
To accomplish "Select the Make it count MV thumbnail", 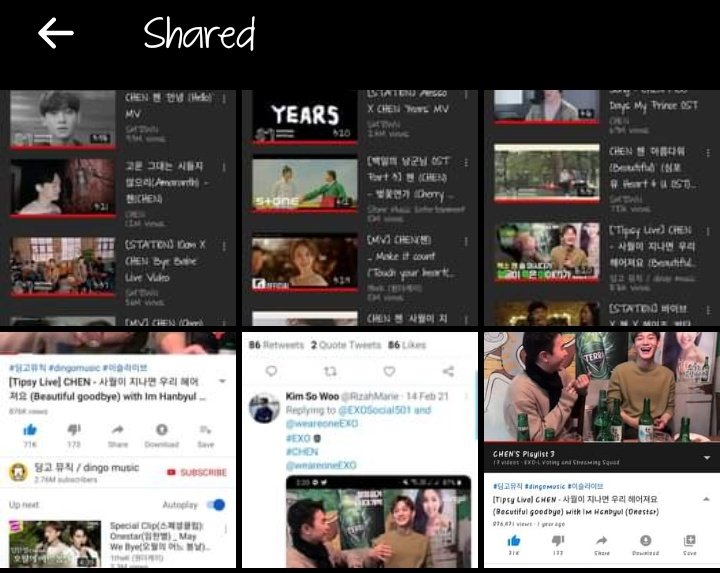I will (305, 262).
